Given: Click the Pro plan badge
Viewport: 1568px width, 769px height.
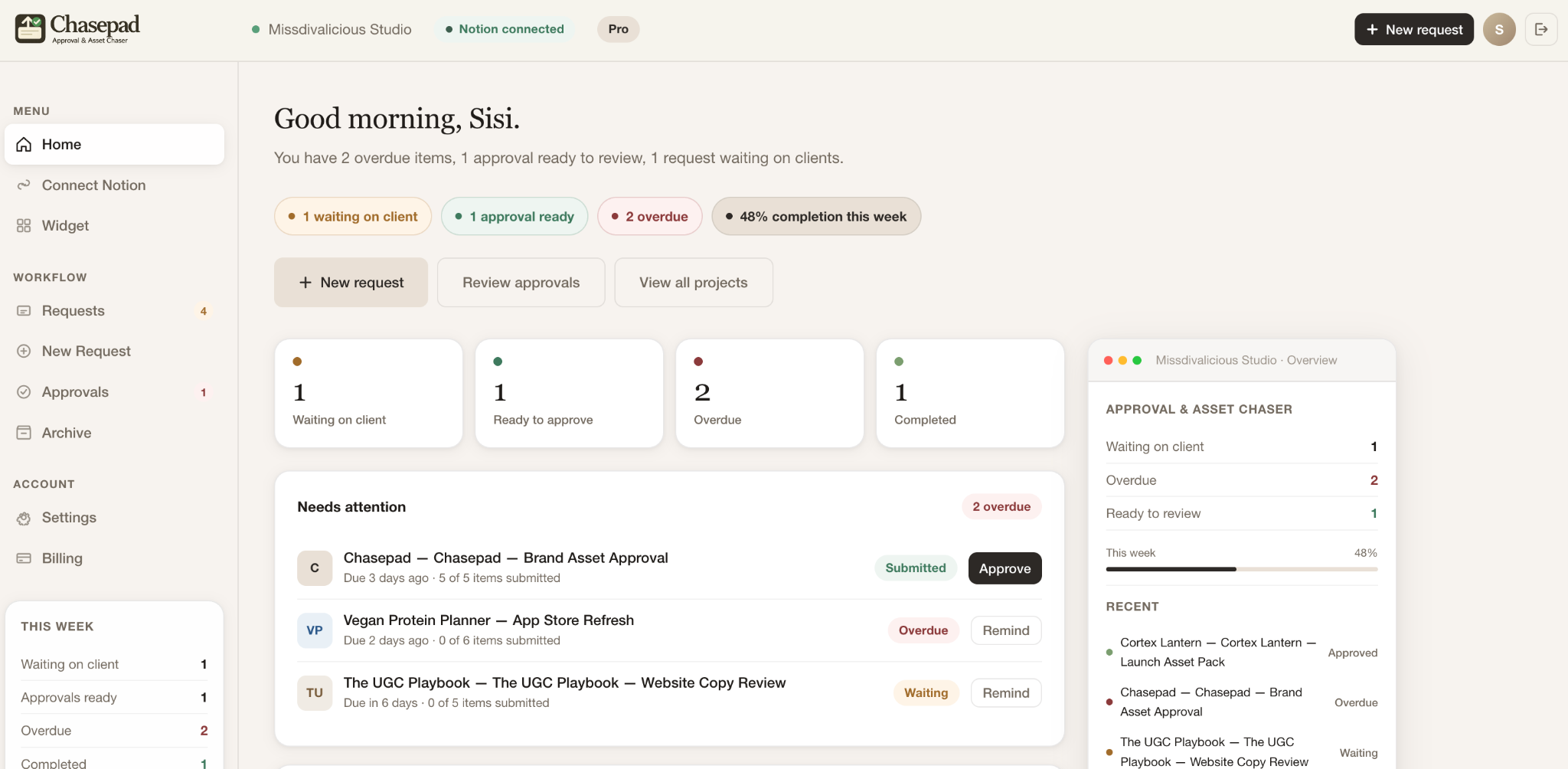Looking at the screenshot, I should tap(619, 29).
